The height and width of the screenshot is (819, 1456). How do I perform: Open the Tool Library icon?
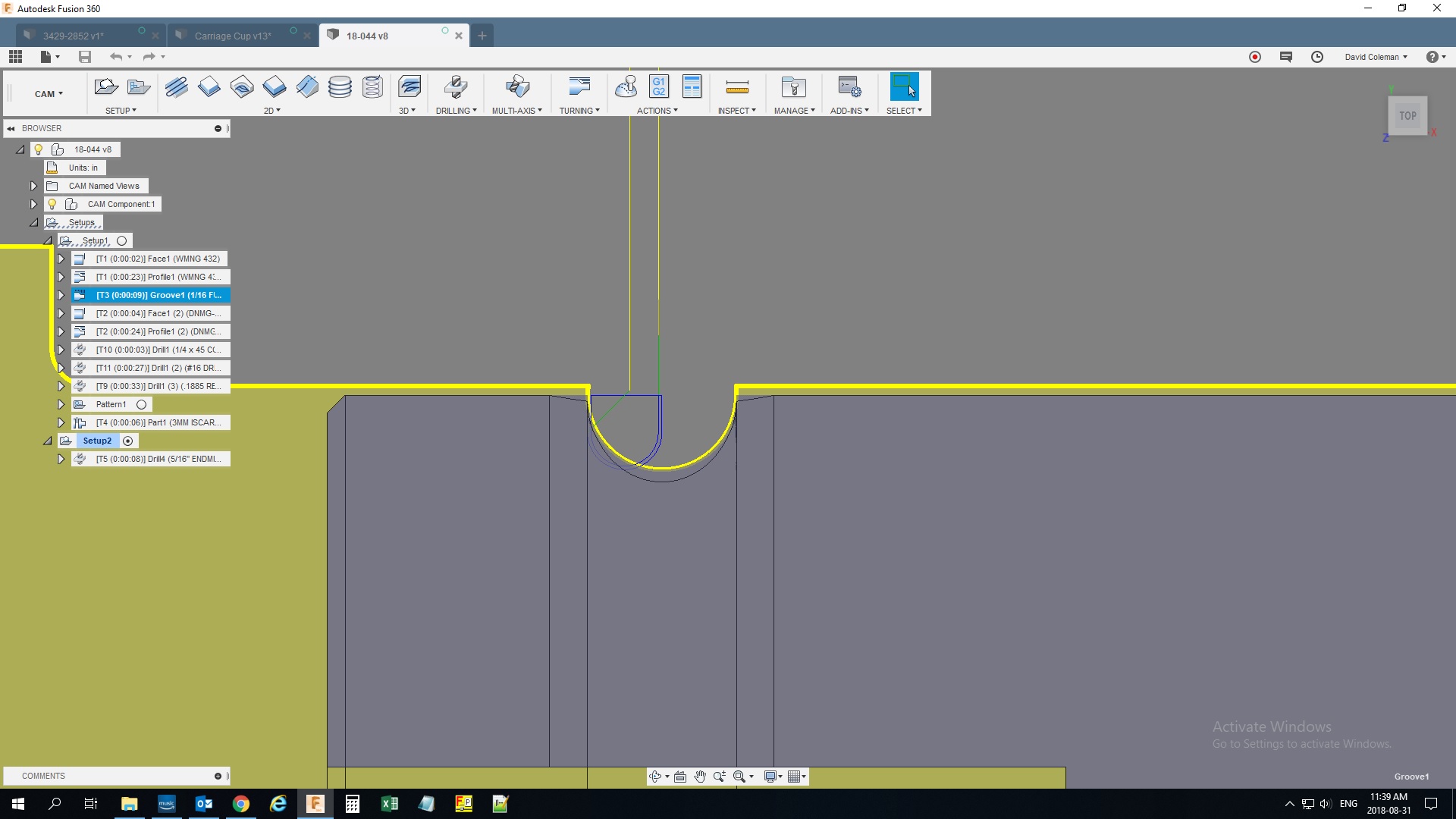coord(794,87)
